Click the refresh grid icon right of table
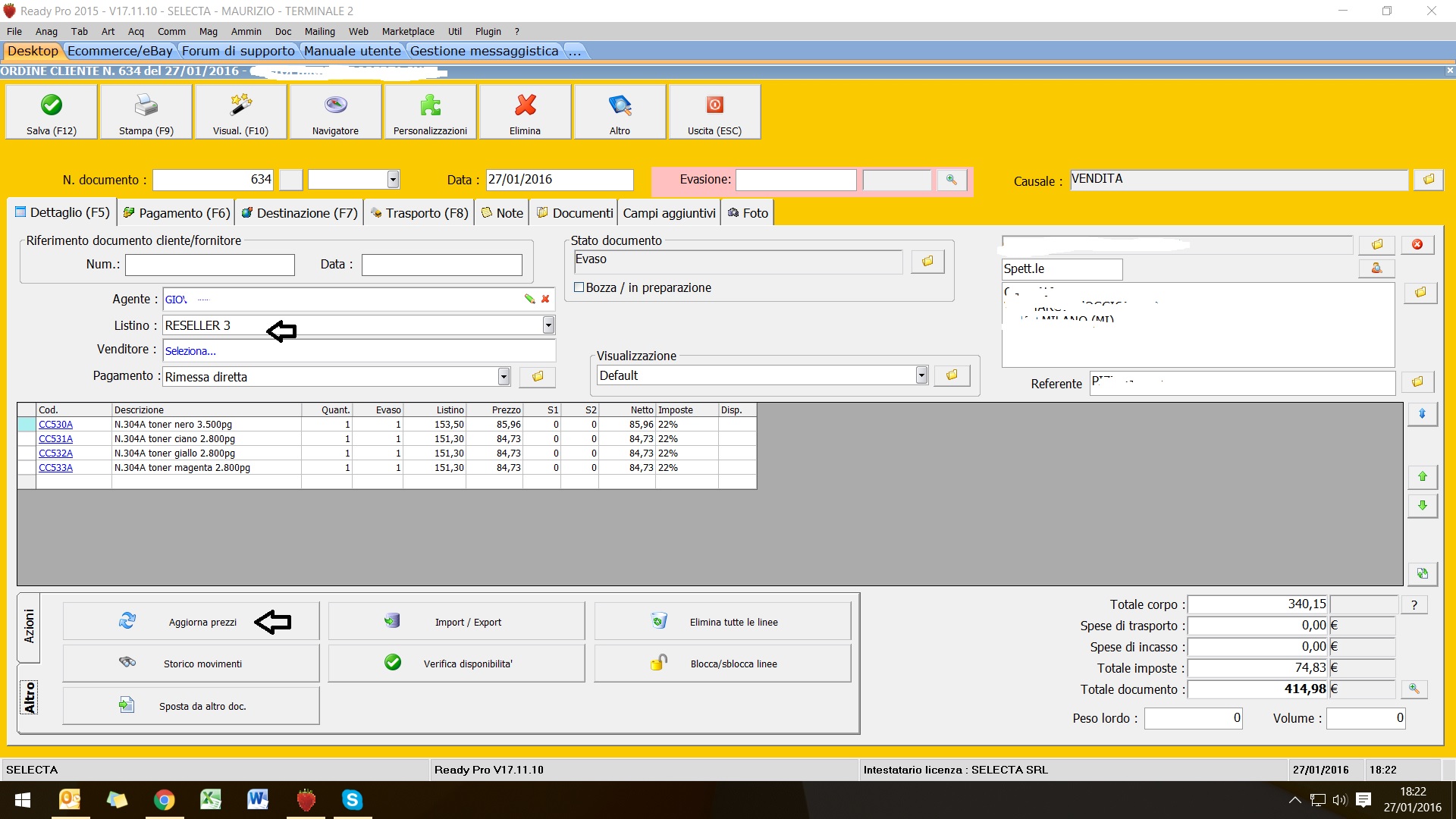 [1423, 574]
